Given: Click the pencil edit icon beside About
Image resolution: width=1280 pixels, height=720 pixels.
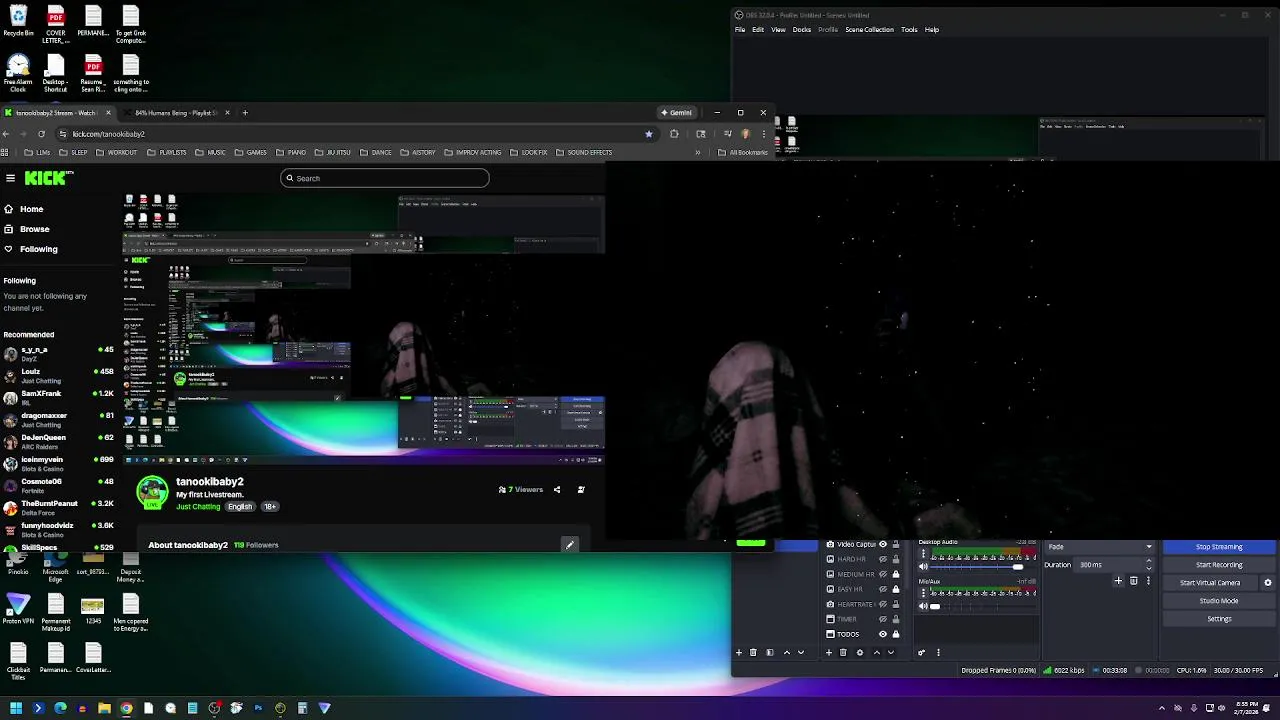Looking at the screenshot, I should click(x=570, y=545).
